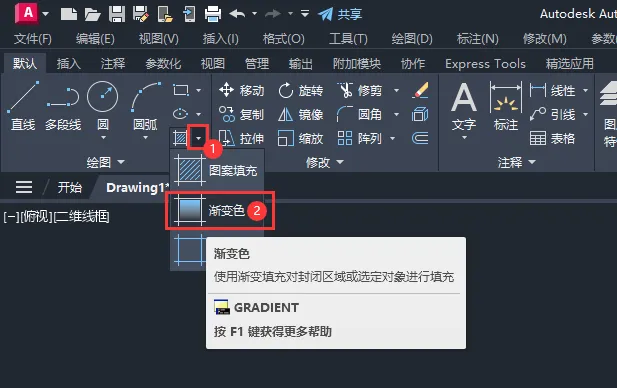Switch to the 管理 ribbon tab
The height and width of the screenshot is (388, 617).
[257, 63]
